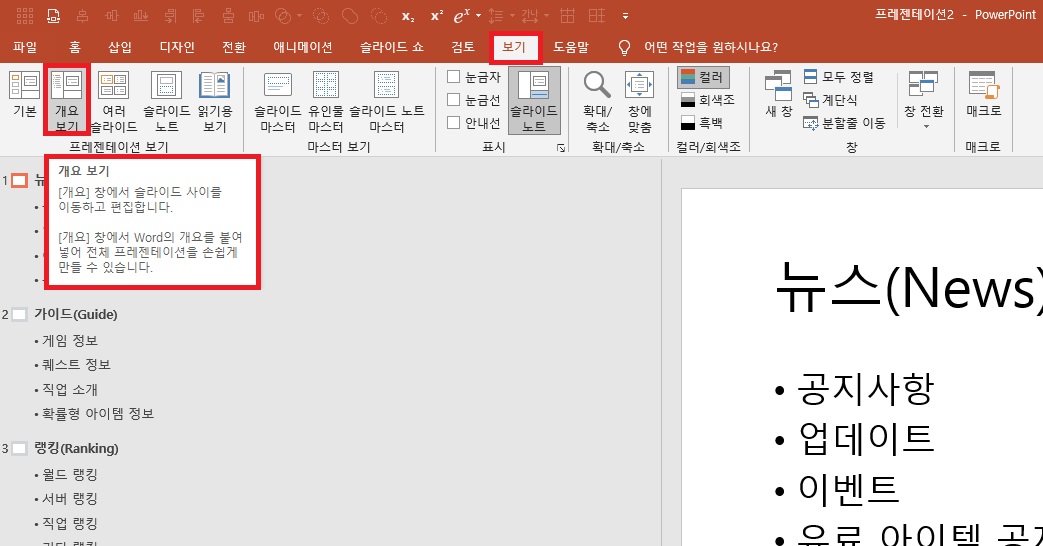Screen dimensions: 1043x546
Task: Switch to the Insert (삽입) tab
Action: pos(120,47)
